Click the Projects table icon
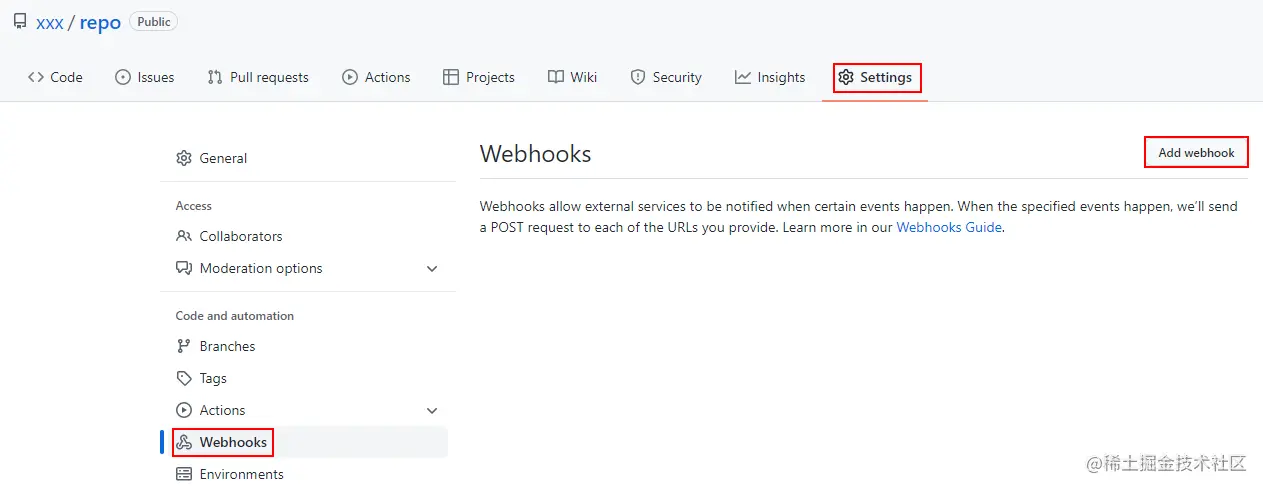 [451, 77]
